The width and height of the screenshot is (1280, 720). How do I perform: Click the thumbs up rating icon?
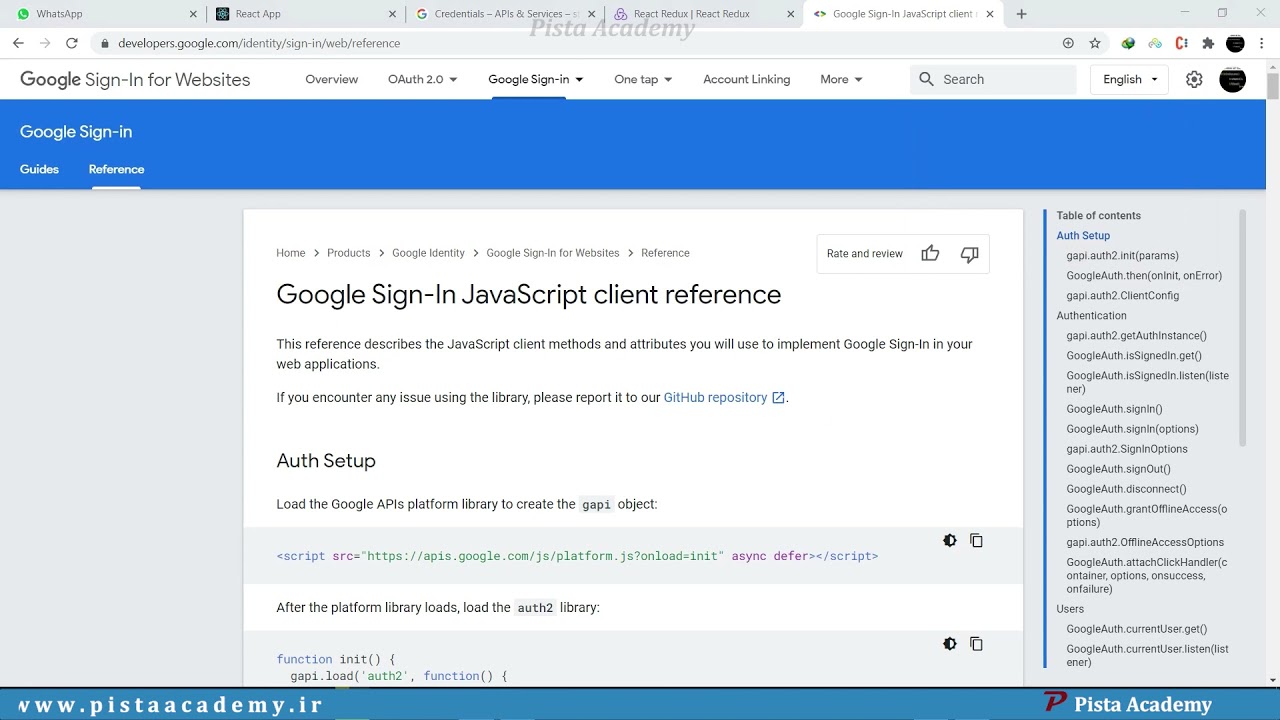[930, 254]
